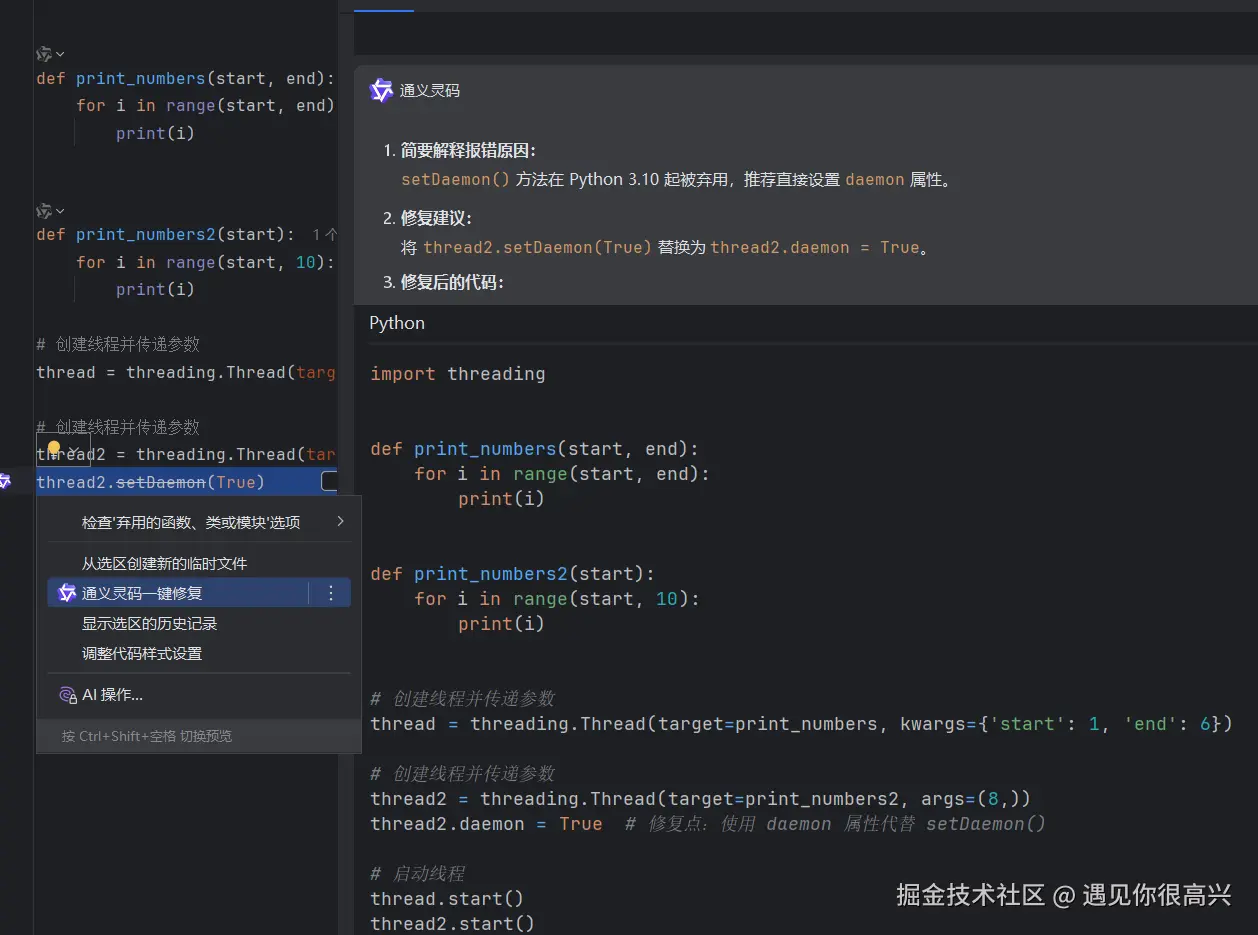Click inline code thread2.setDaemon(True) in 修复建议
Viewport: 1258px width, 935px height.
[538, 247]
